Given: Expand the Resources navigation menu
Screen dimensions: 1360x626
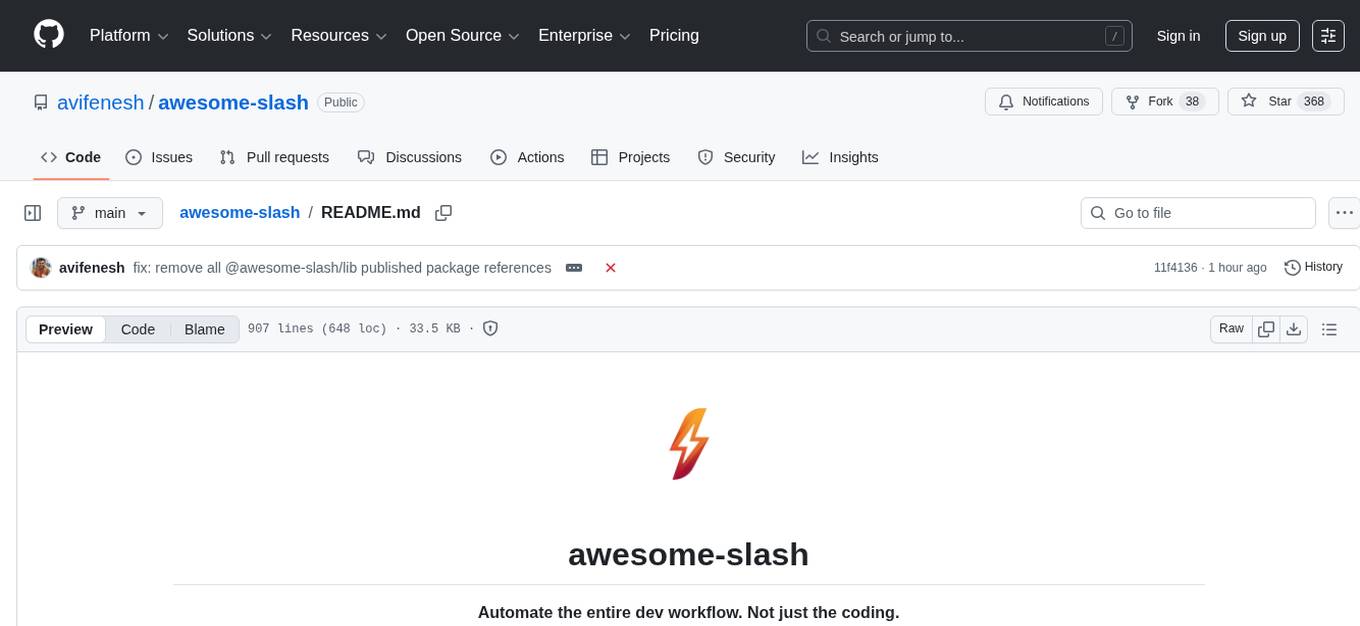Looking at the screenshot, I should 337,35.
